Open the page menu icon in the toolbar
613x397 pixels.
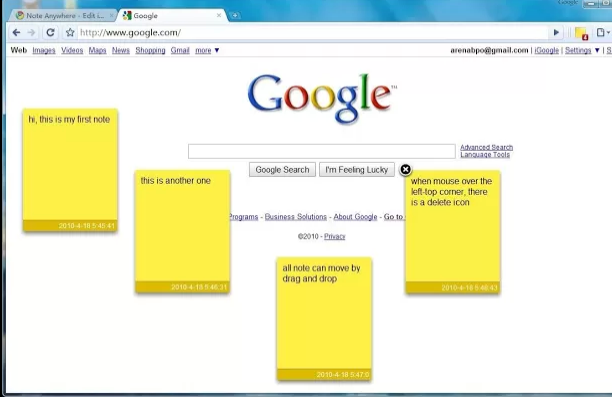point(602,32)
